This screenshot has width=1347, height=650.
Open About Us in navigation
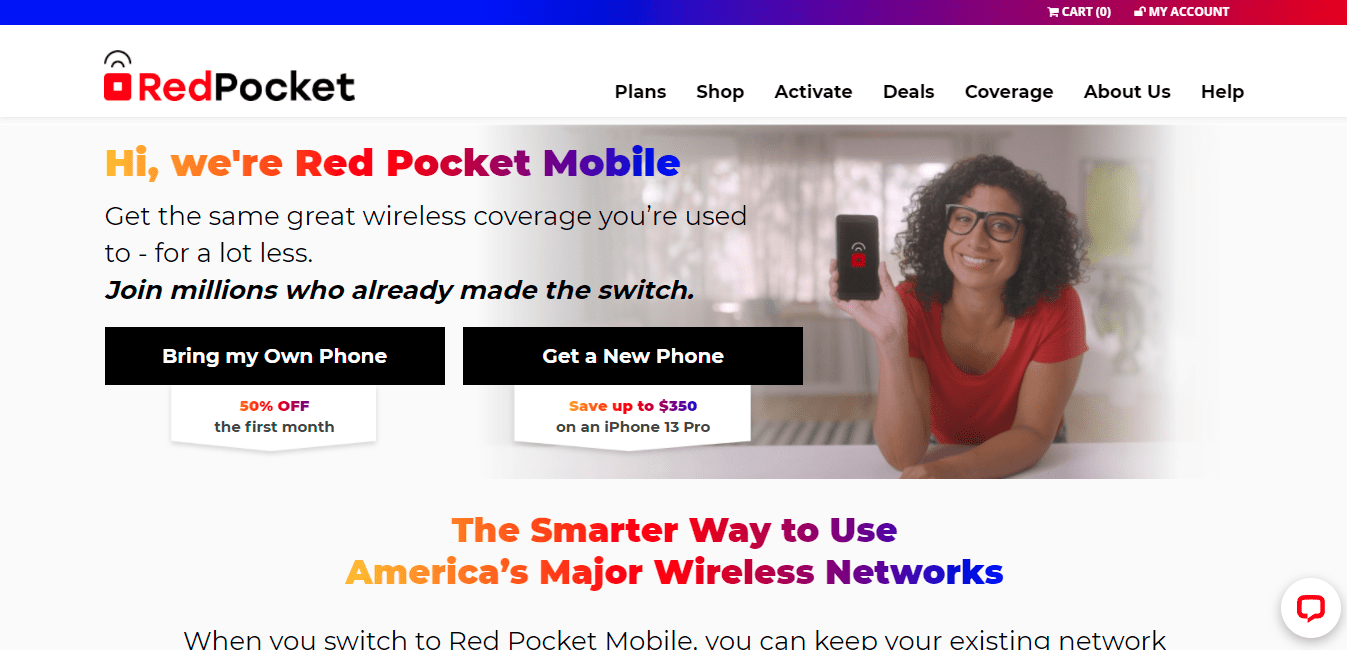tap(1127, 92)
